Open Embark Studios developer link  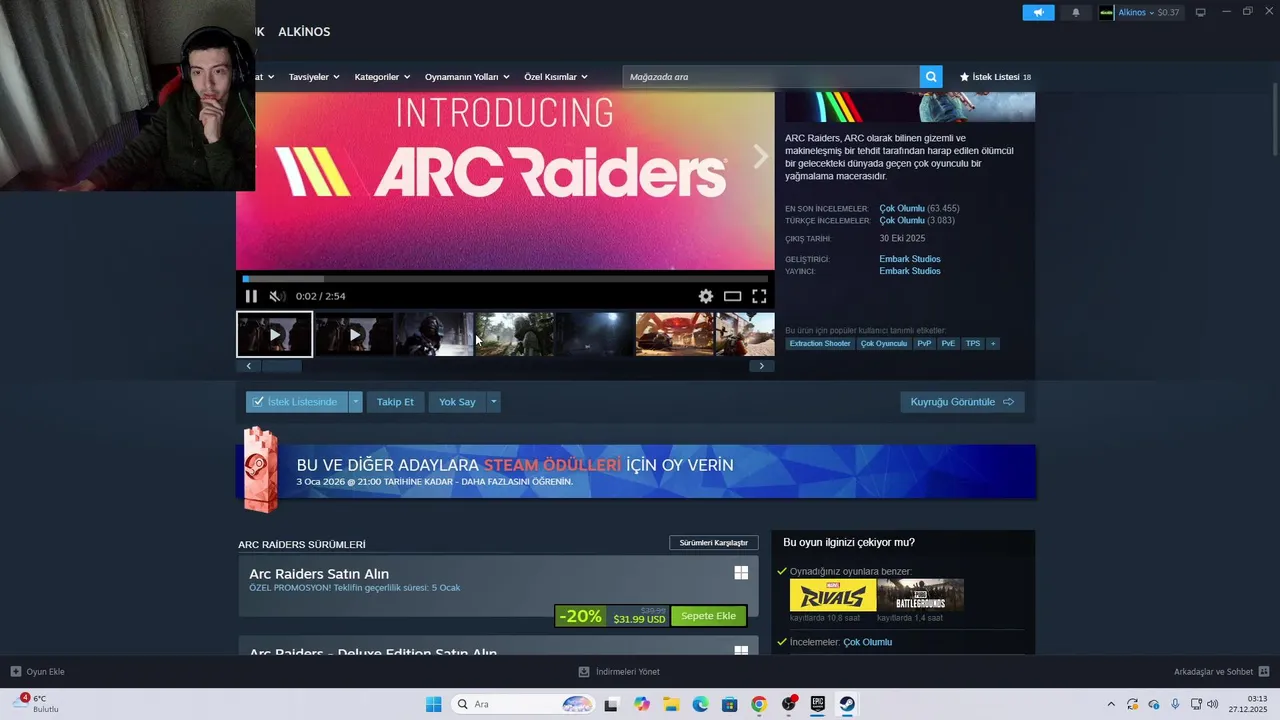910,259
